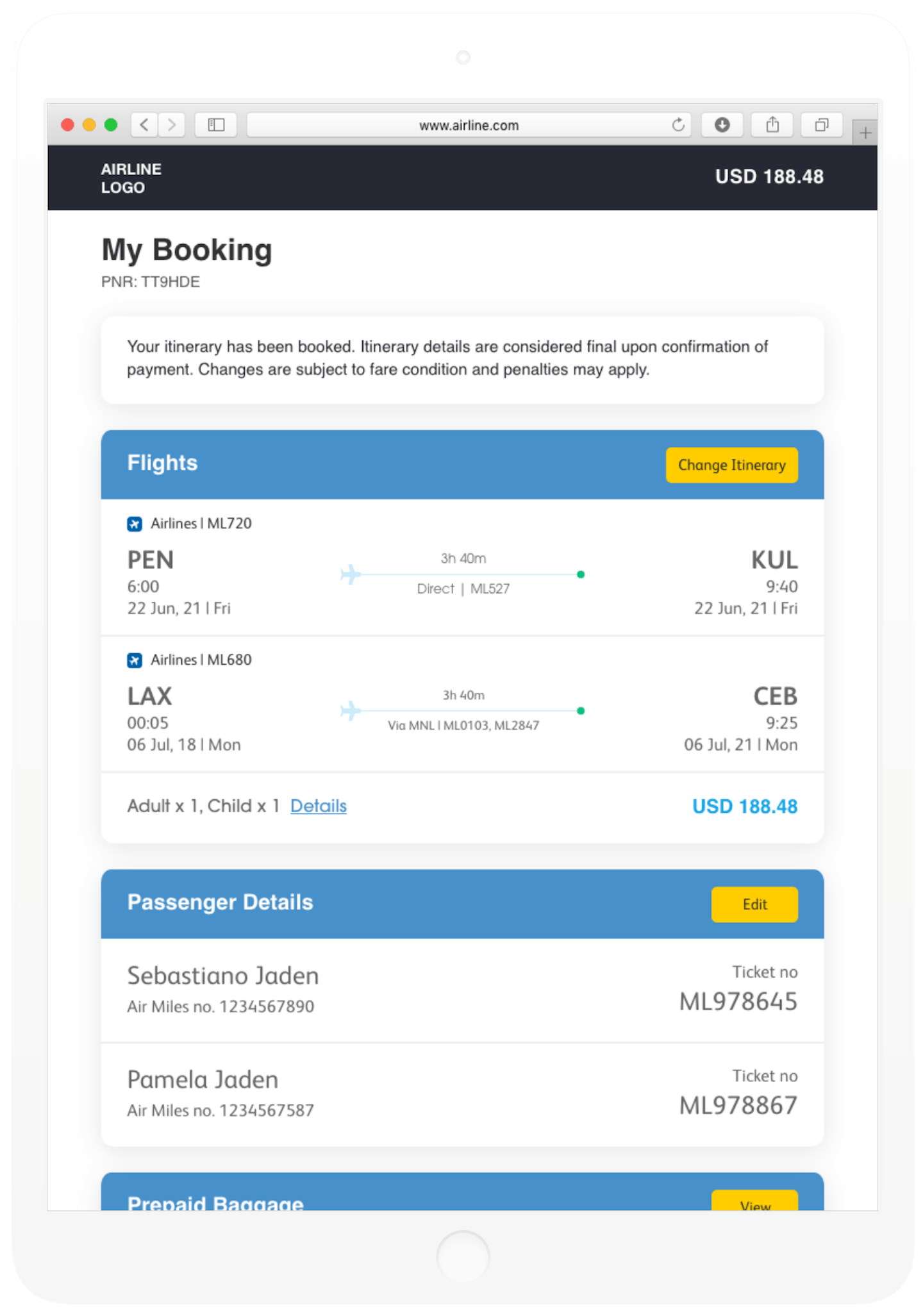Select the Sebastiano Jaden passenger row
Image resolution: width=923 pixels, height=1316 pixels.
tap(462, 989)
